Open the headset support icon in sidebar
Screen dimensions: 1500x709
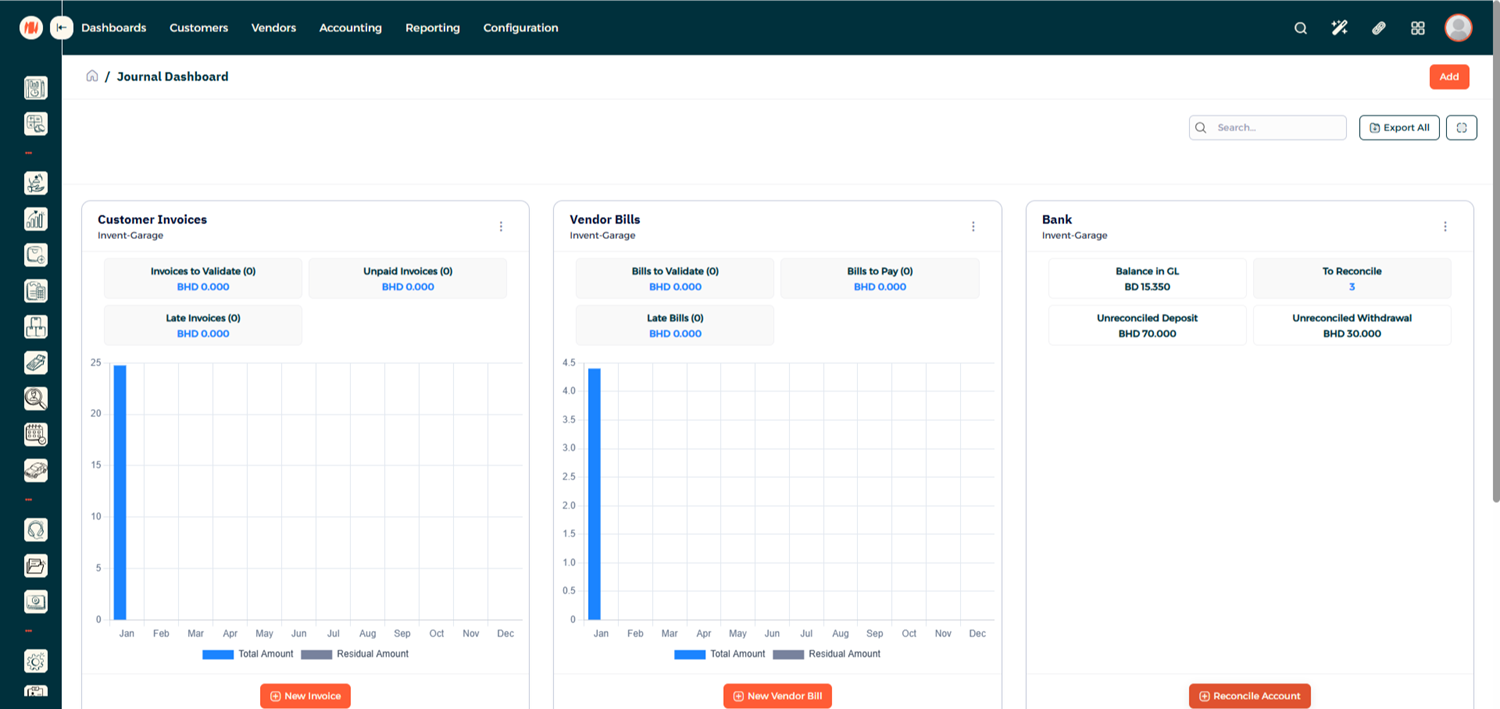pos(36,530)
